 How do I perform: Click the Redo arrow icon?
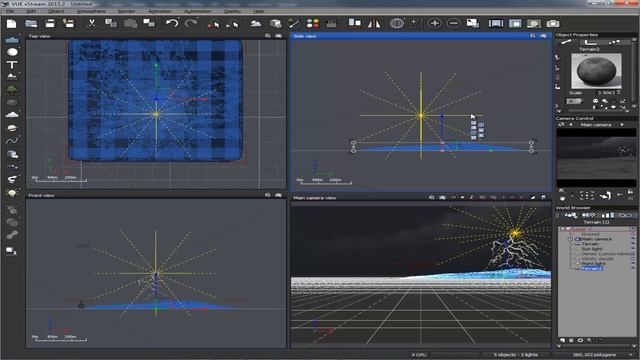click(x=191, y=23)
